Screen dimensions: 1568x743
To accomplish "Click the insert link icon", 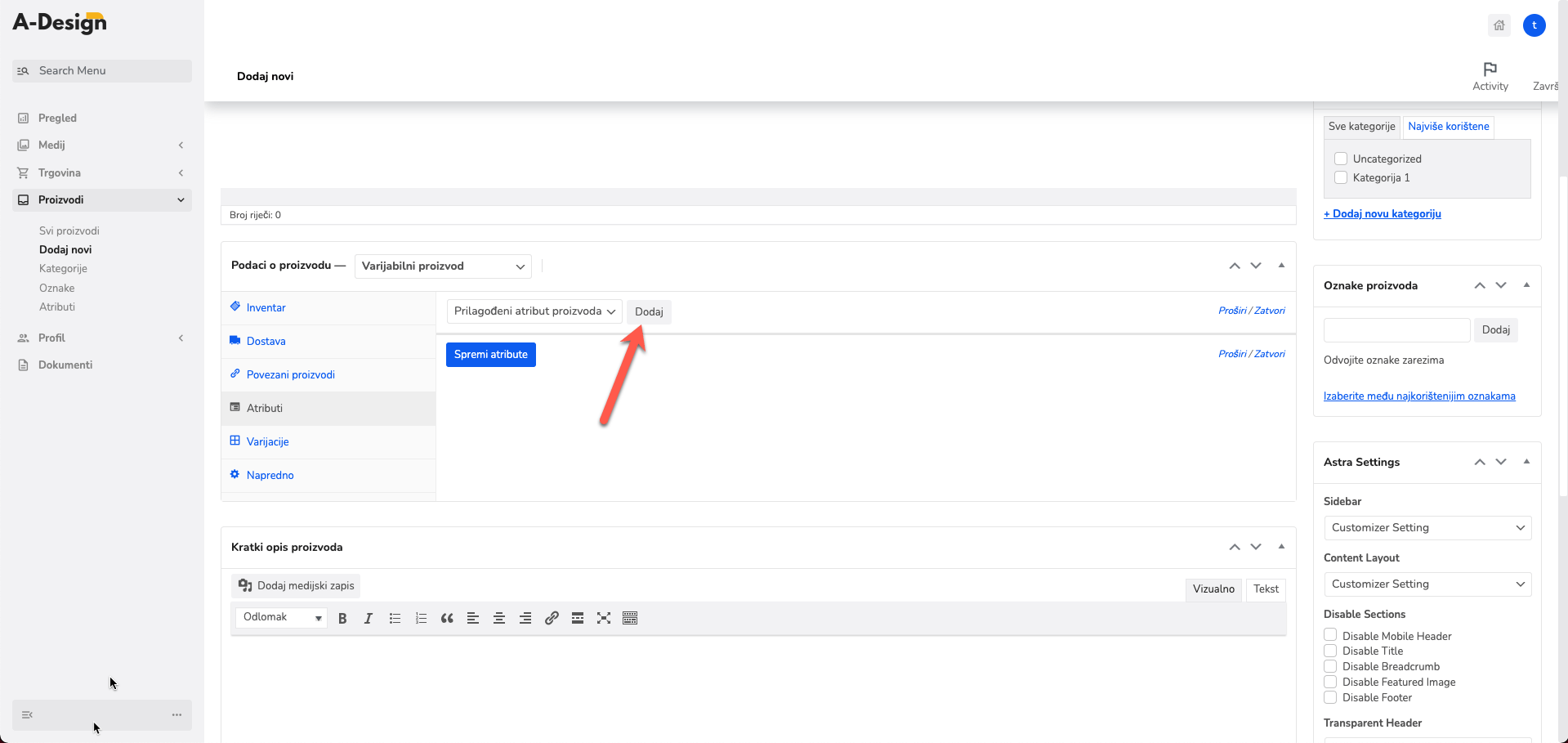I will [x=552, y=618].
